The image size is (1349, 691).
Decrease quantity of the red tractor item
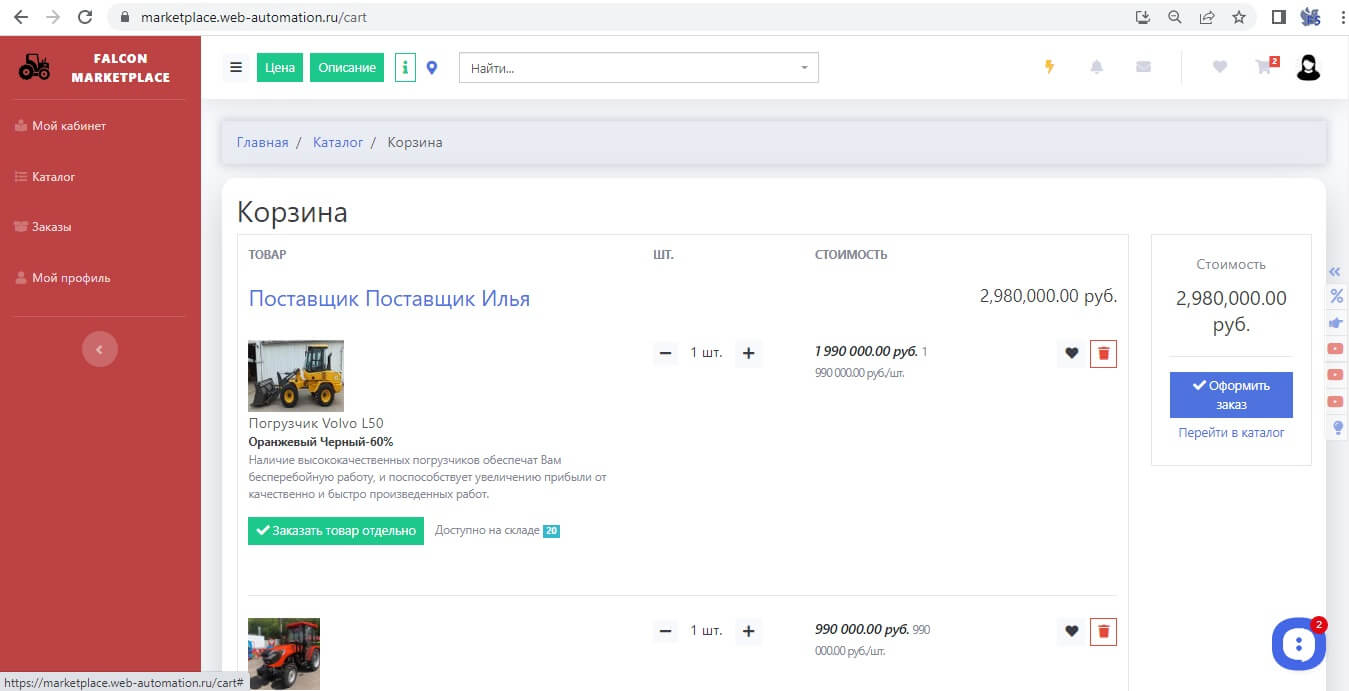[666, 631]
